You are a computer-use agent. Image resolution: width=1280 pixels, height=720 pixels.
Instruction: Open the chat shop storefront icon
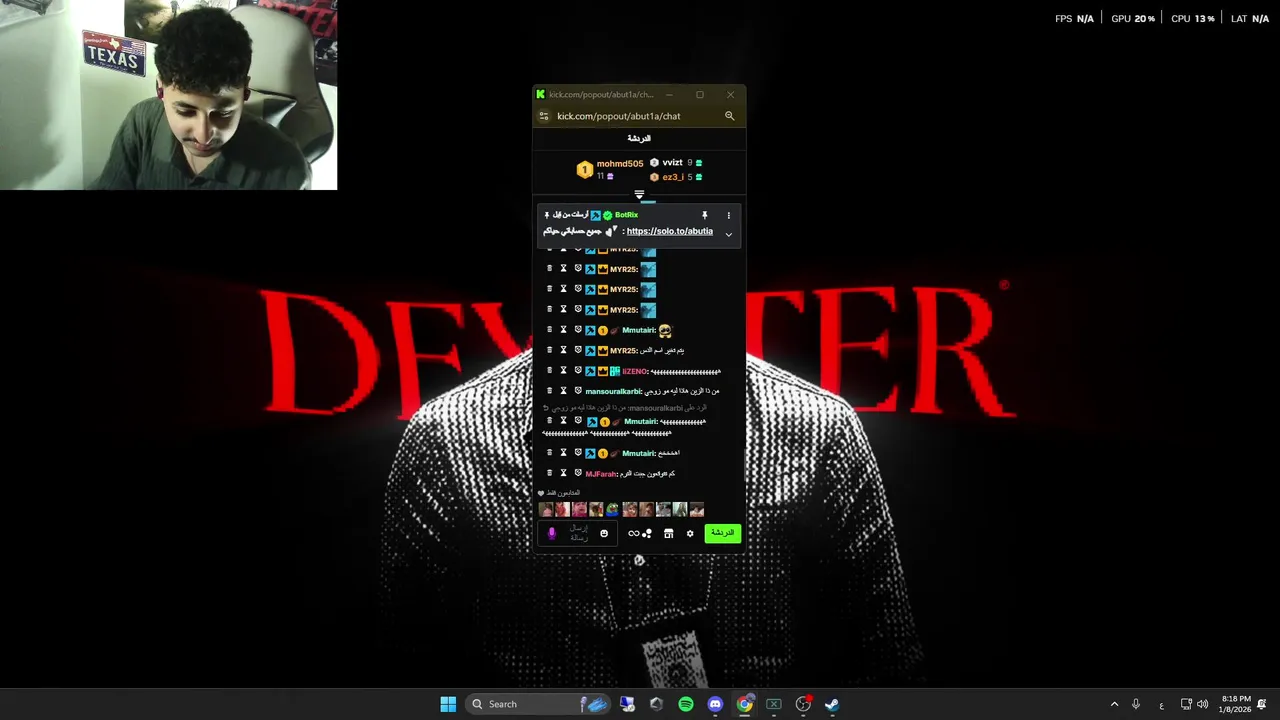668,533
